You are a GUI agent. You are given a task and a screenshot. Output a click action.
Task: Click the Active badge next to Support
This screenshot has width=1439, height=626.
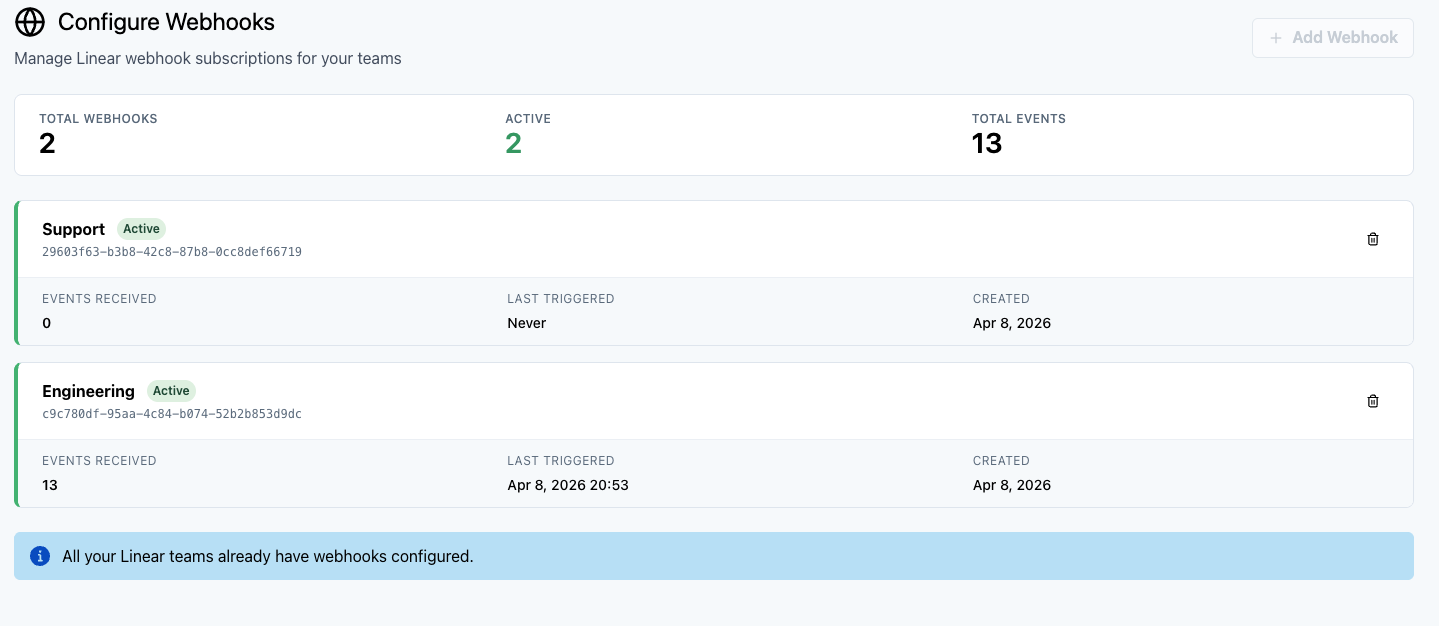[x=141, y=229]
